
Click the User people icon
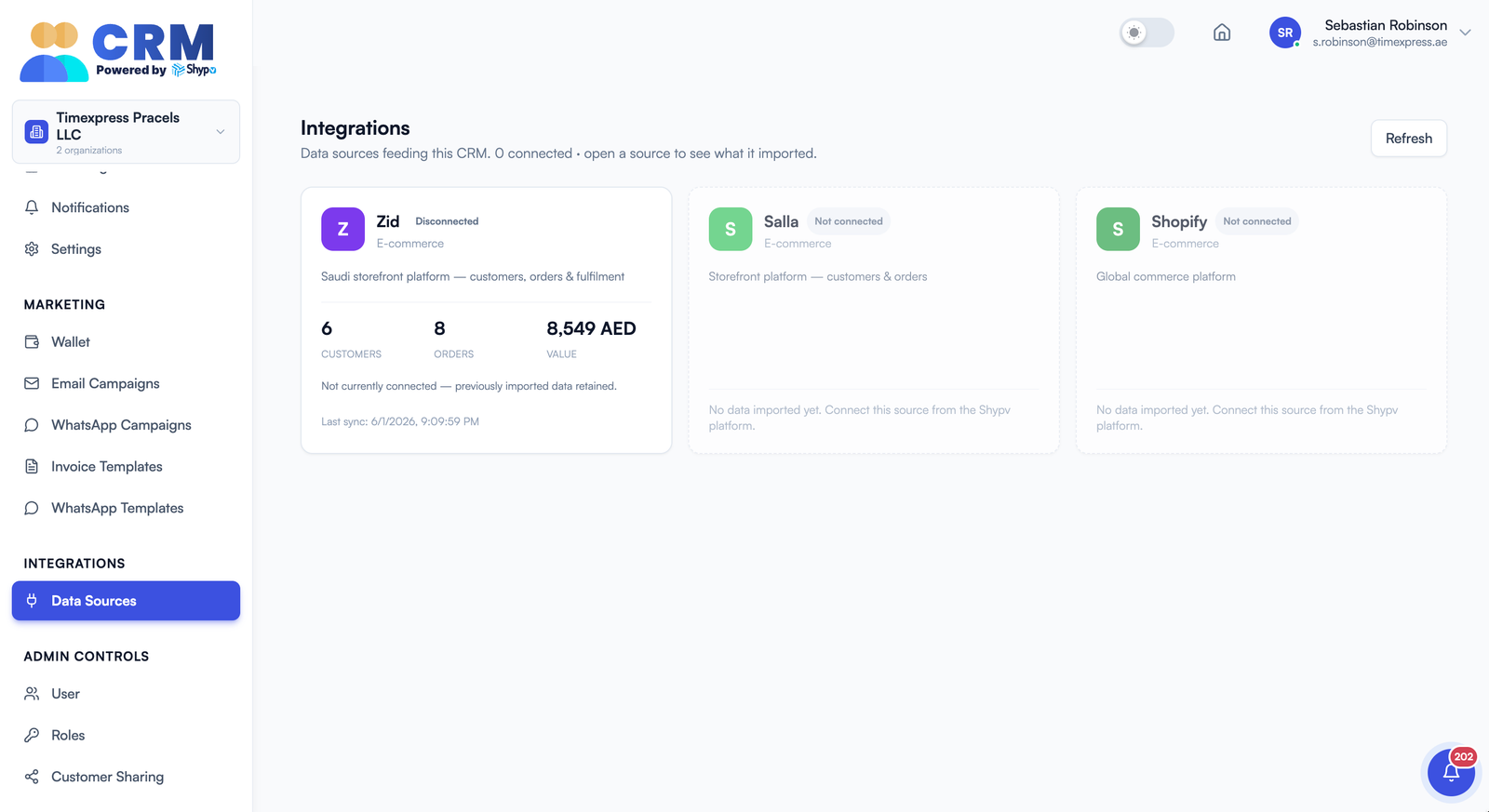point(32,694)
